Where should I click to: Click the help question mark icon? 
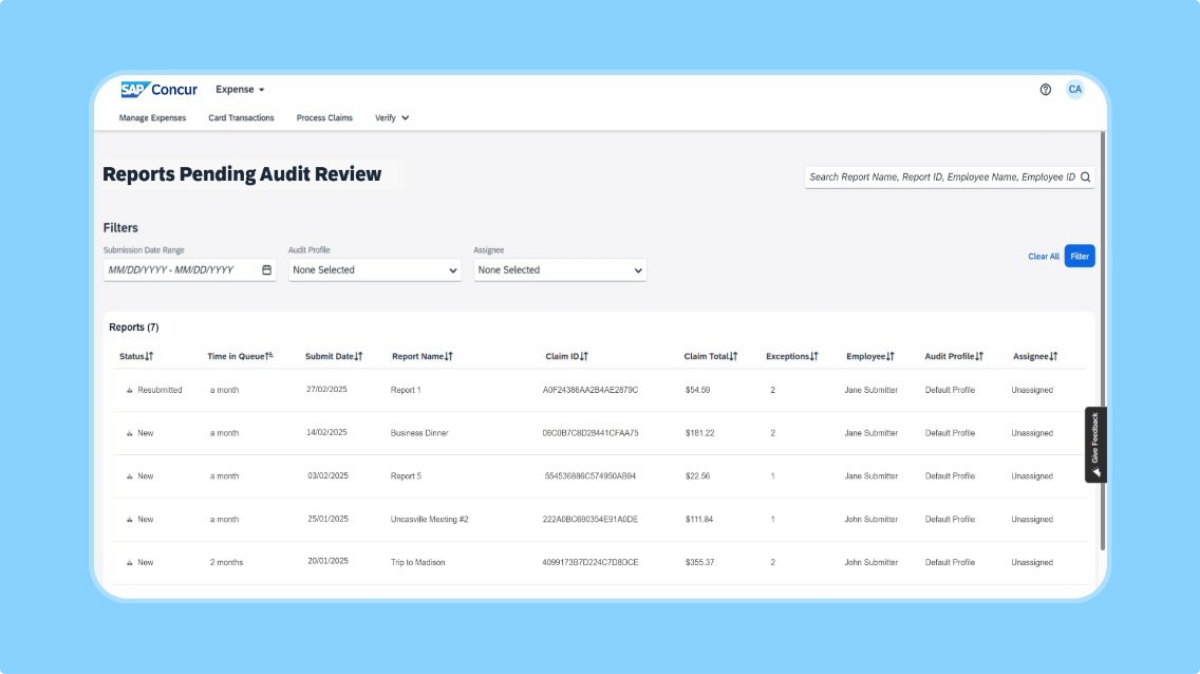(1045, 89)
